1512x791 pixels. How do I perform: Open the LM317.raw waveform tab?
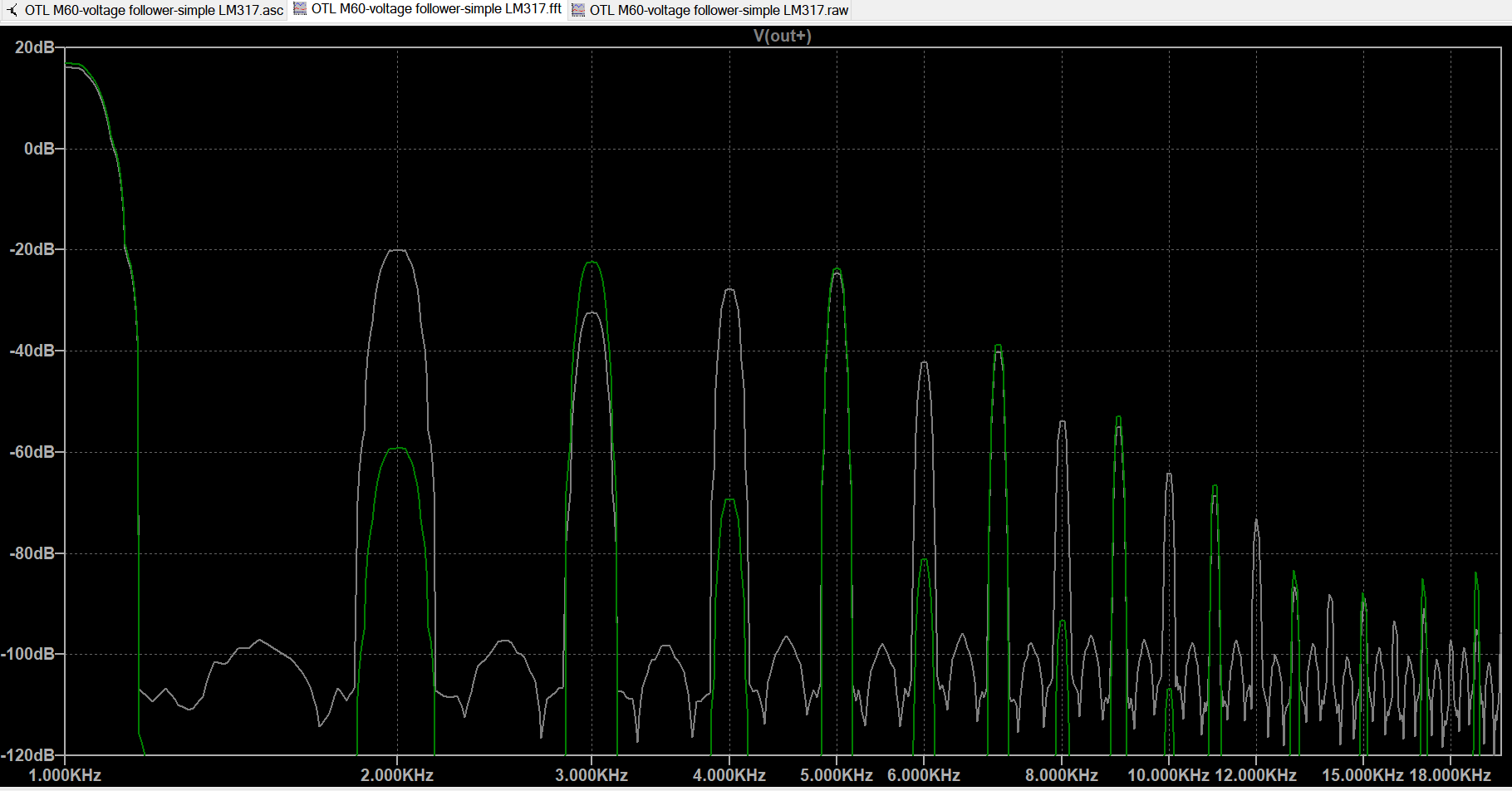[710, 10]
